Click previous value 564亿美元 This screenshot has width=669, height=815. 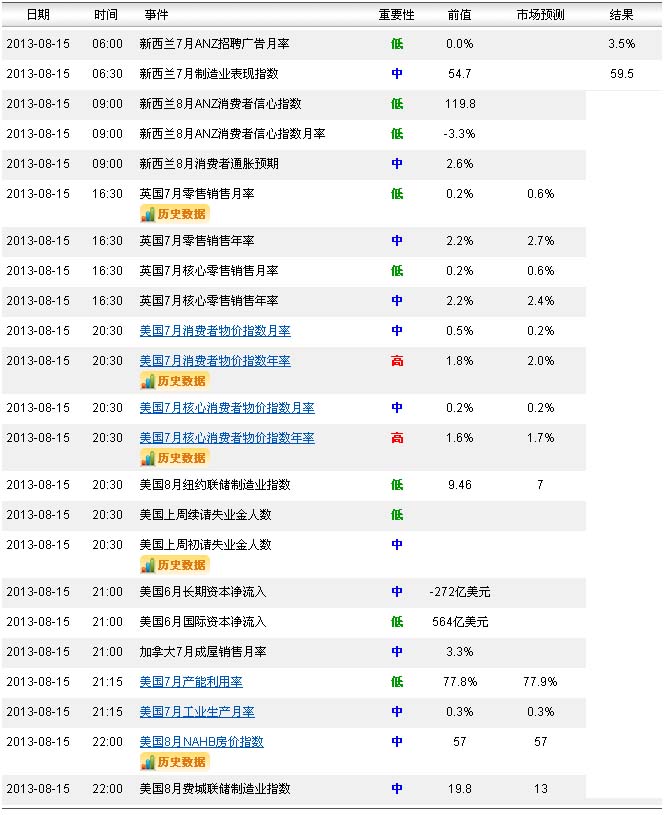(x=460, y=622)
